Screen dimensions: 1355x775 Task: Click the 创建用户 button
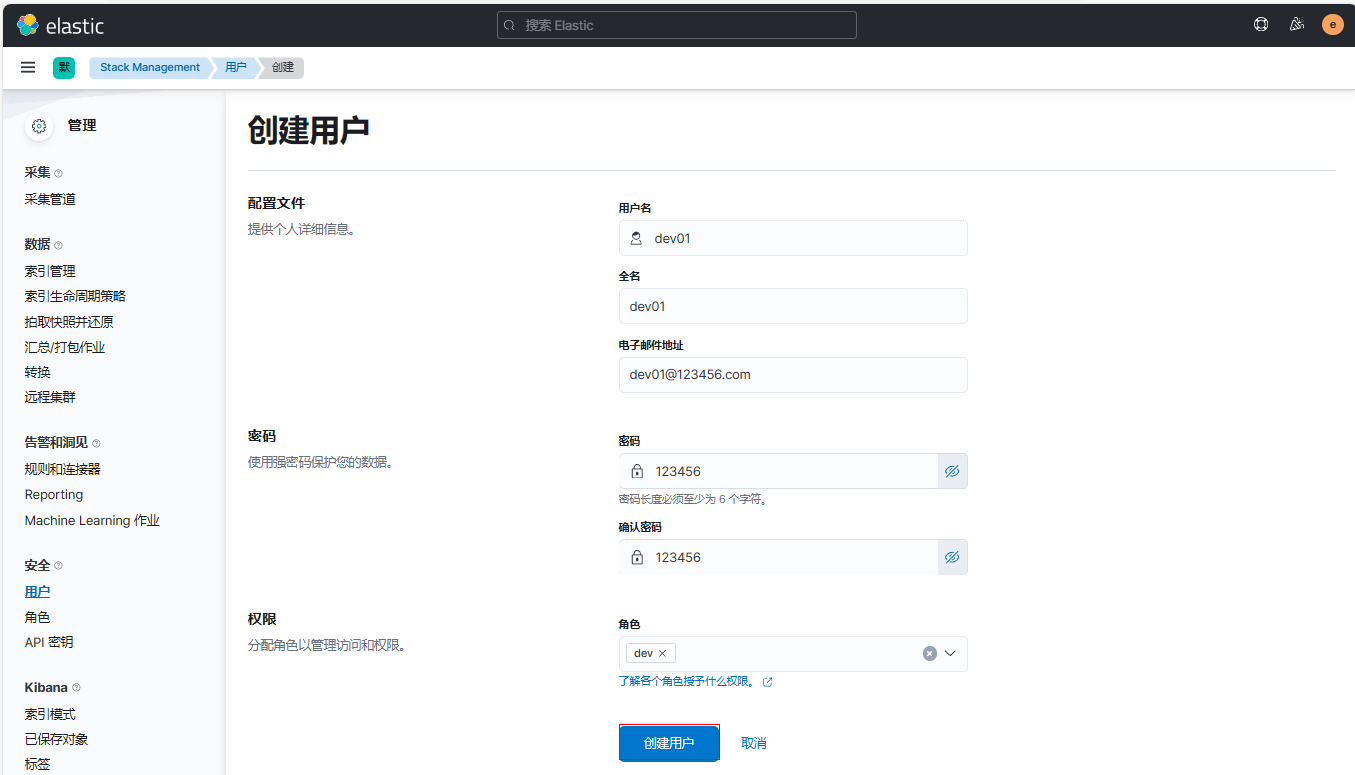click(x=669, y=743)
